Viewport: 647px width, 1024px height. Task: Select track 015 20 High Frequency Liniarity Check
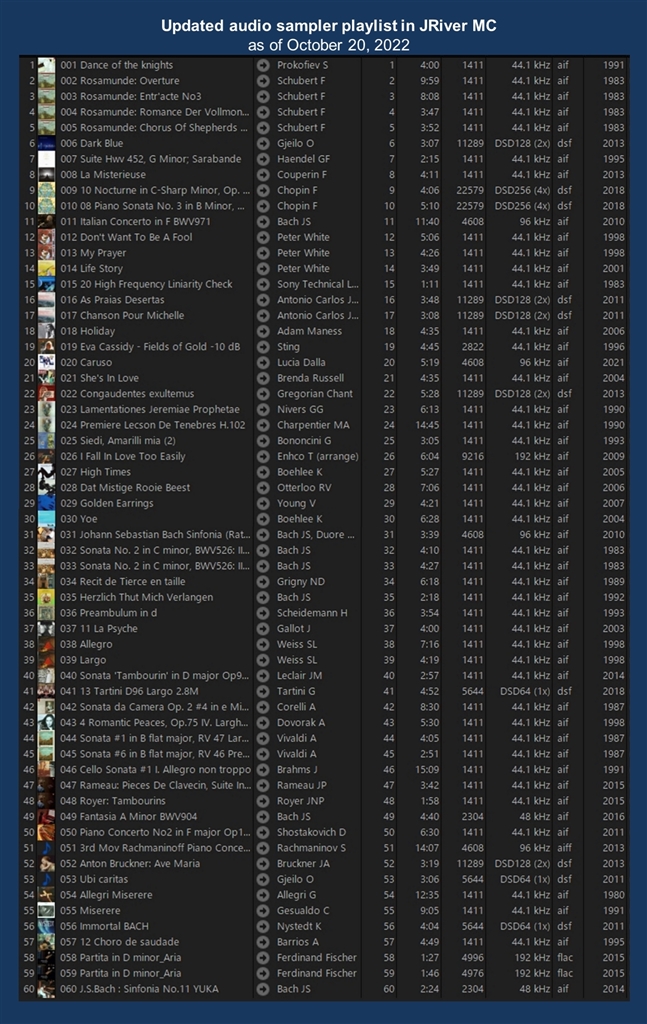(146, 285)
